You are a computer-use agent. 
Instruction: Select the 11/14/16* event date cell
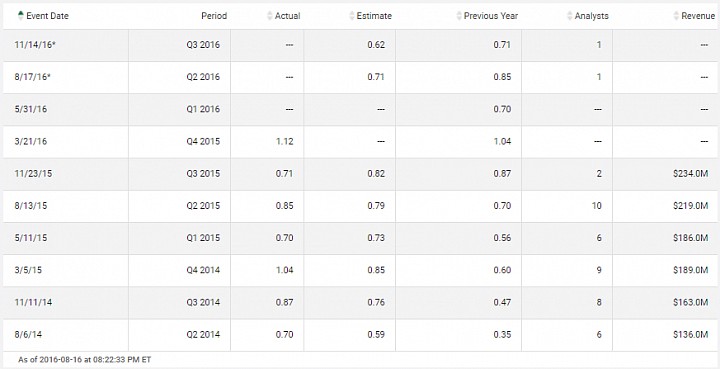click(x=66, y=45)
